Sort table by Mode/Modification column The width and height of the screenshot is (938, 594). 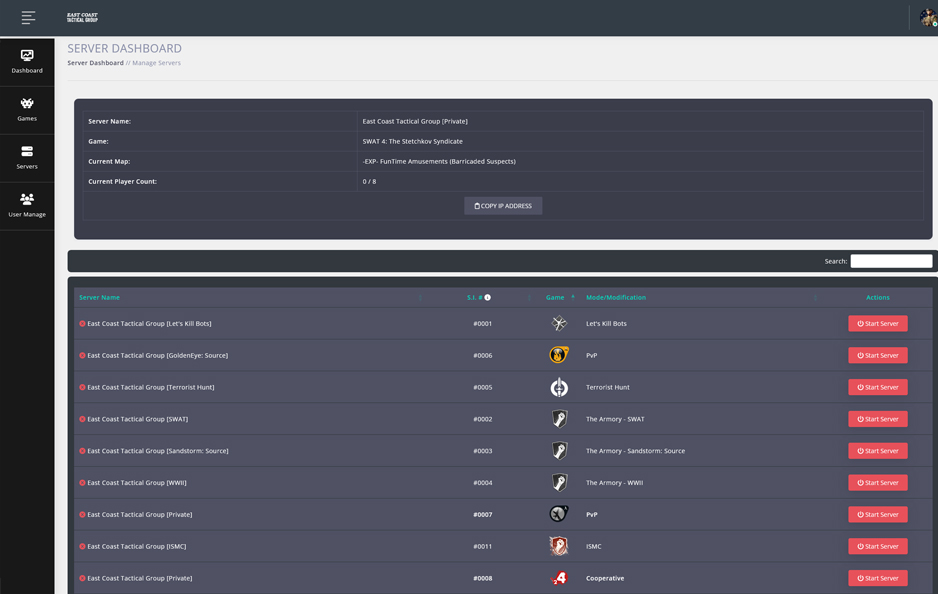tap(616, 297)
